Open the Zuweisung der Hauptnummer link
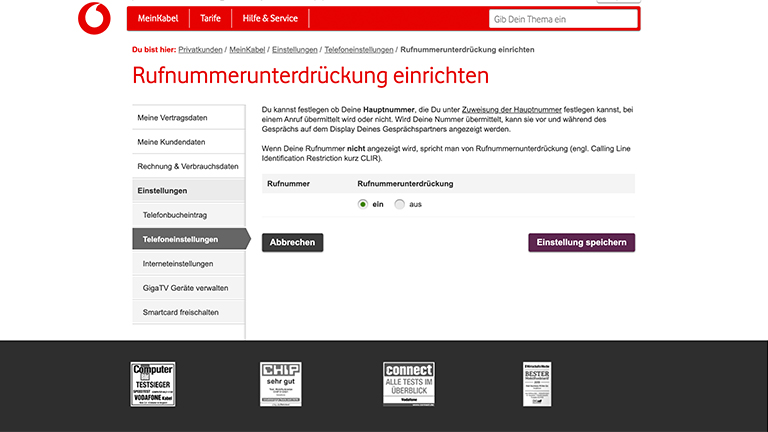This screenshot has width=768, height=432. 512,110
